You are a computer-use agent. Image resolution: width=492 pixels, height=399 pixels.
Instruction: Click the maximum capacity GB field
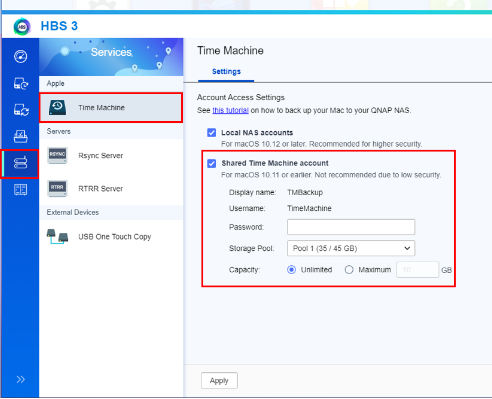tap(417, 270)
